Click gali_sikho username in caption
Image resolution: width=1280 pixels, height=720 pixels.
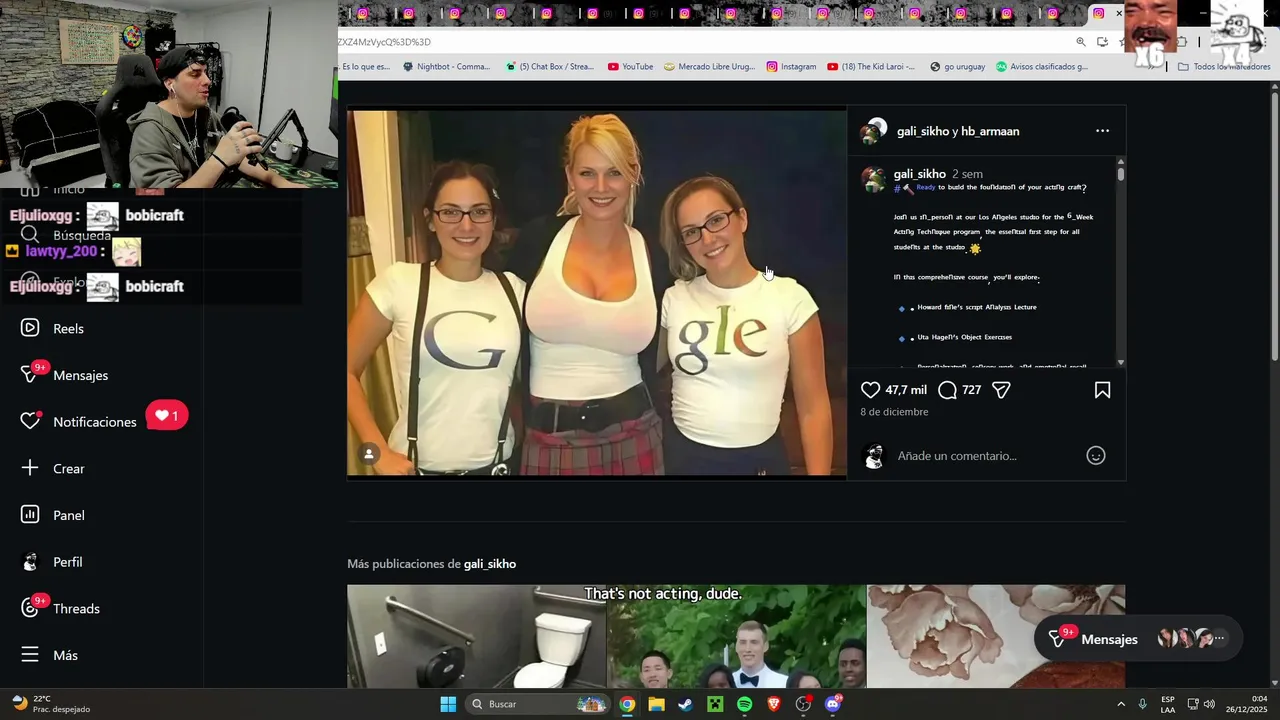919,174
